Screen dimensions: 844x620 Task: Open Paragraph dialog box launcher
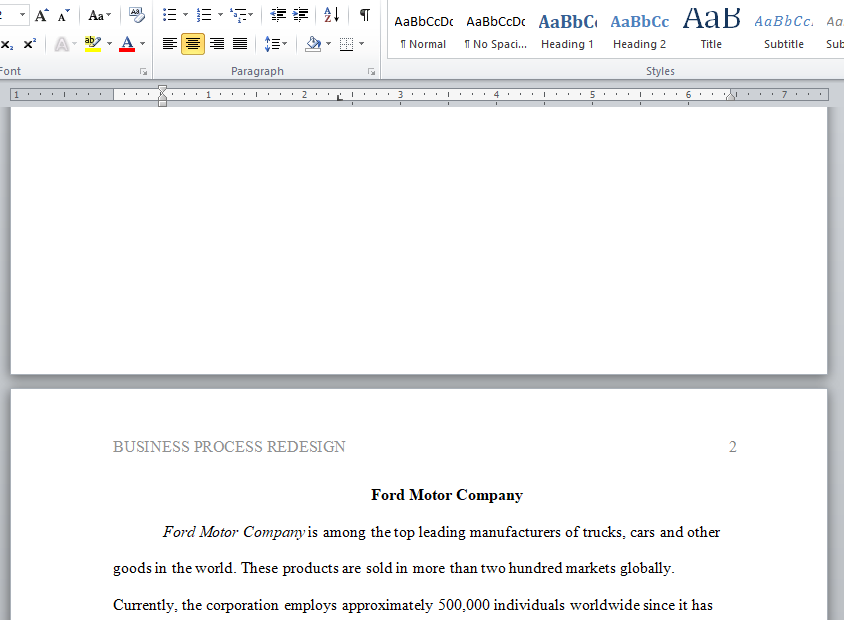tap(371, 72)
